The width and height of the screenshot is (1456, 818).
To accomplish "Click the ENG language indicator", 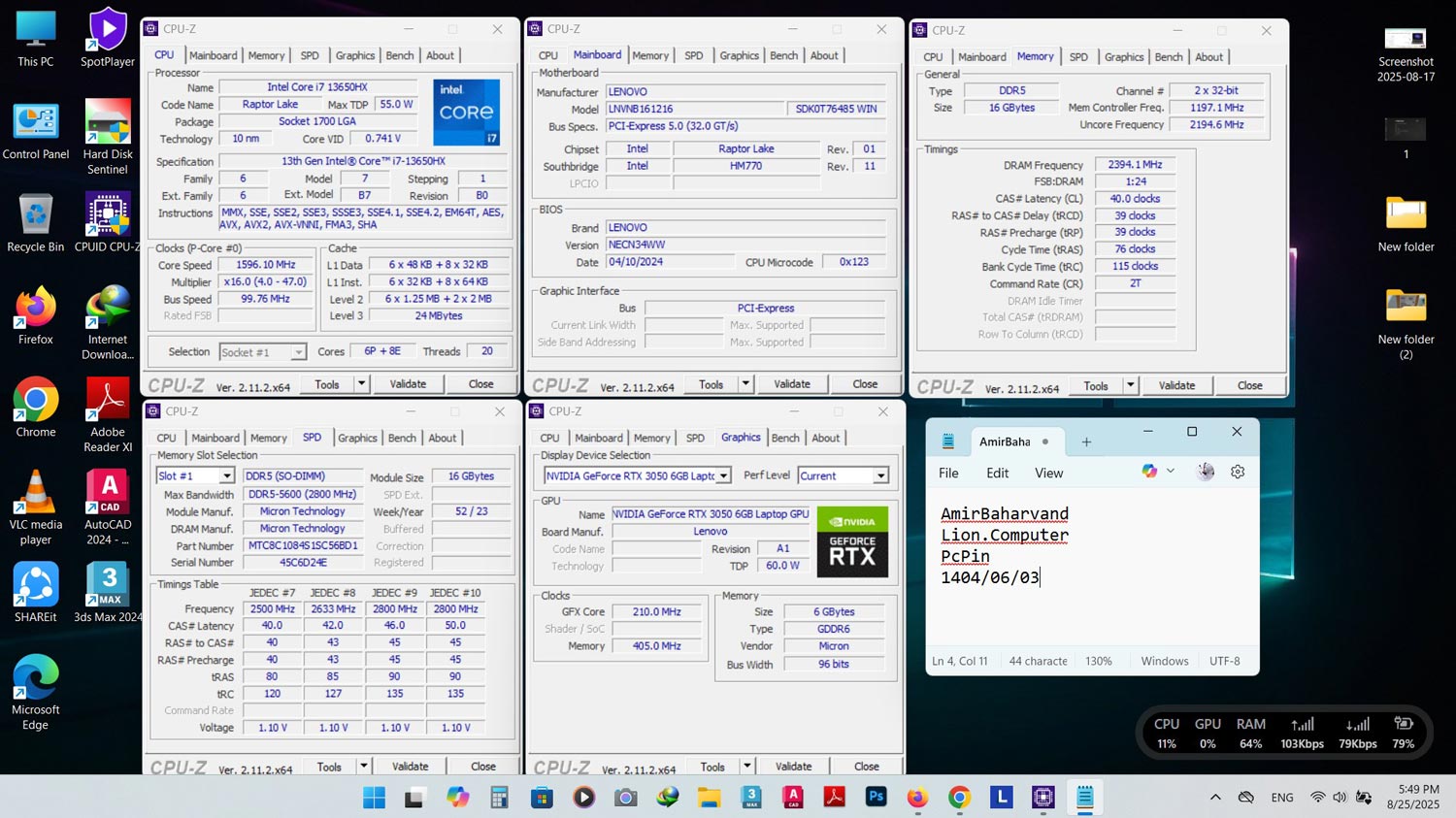I will pos(1282,798).
